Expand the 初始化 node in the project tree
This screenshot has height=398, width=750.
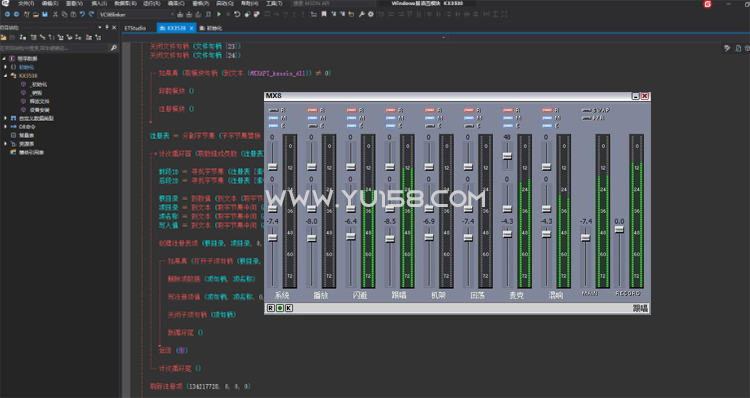5,67
